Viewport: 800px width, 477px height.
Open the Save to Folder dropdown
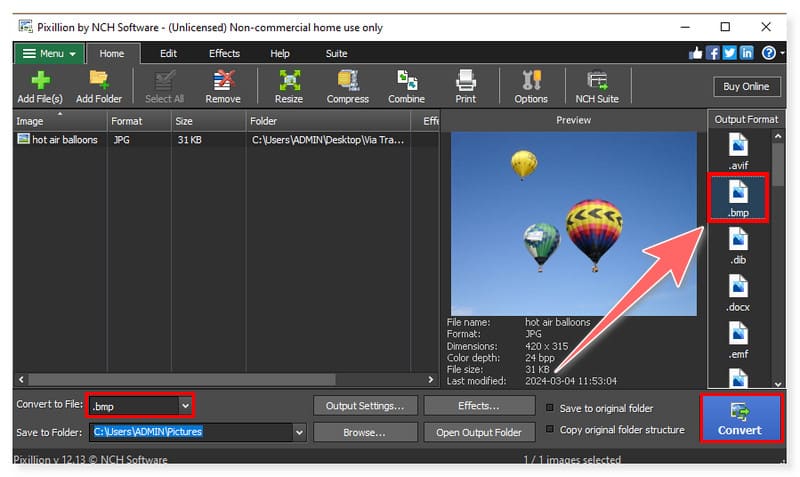click(x=299, y=432)
